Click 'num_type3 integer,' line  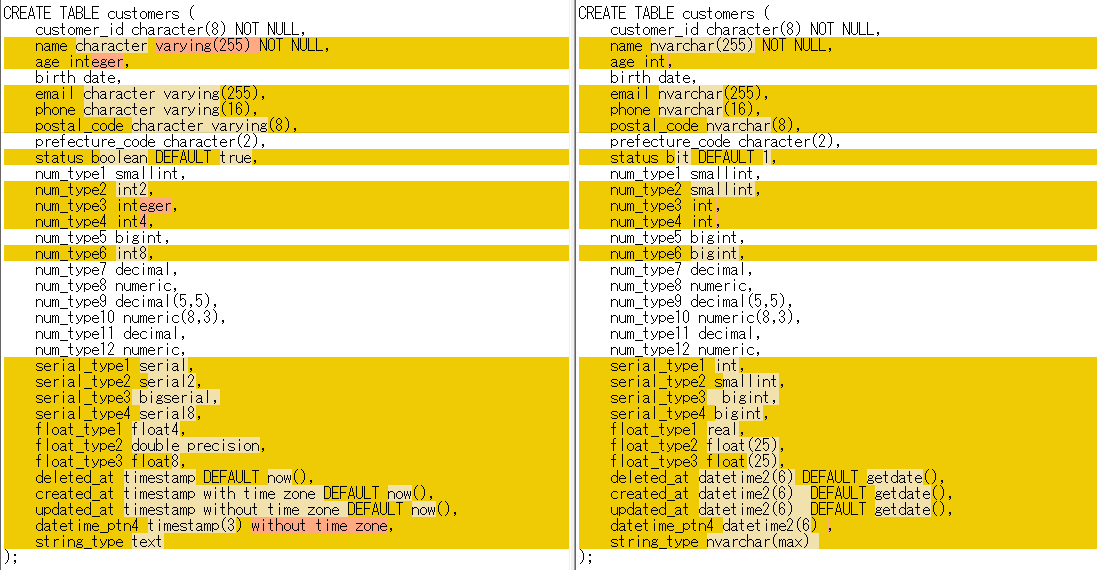pyautogui.click(x=106, y=206)
